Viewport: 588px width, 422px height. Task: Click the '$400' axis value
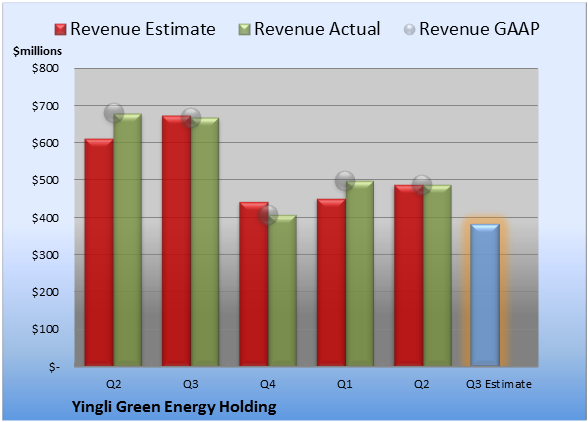point(45,218)
